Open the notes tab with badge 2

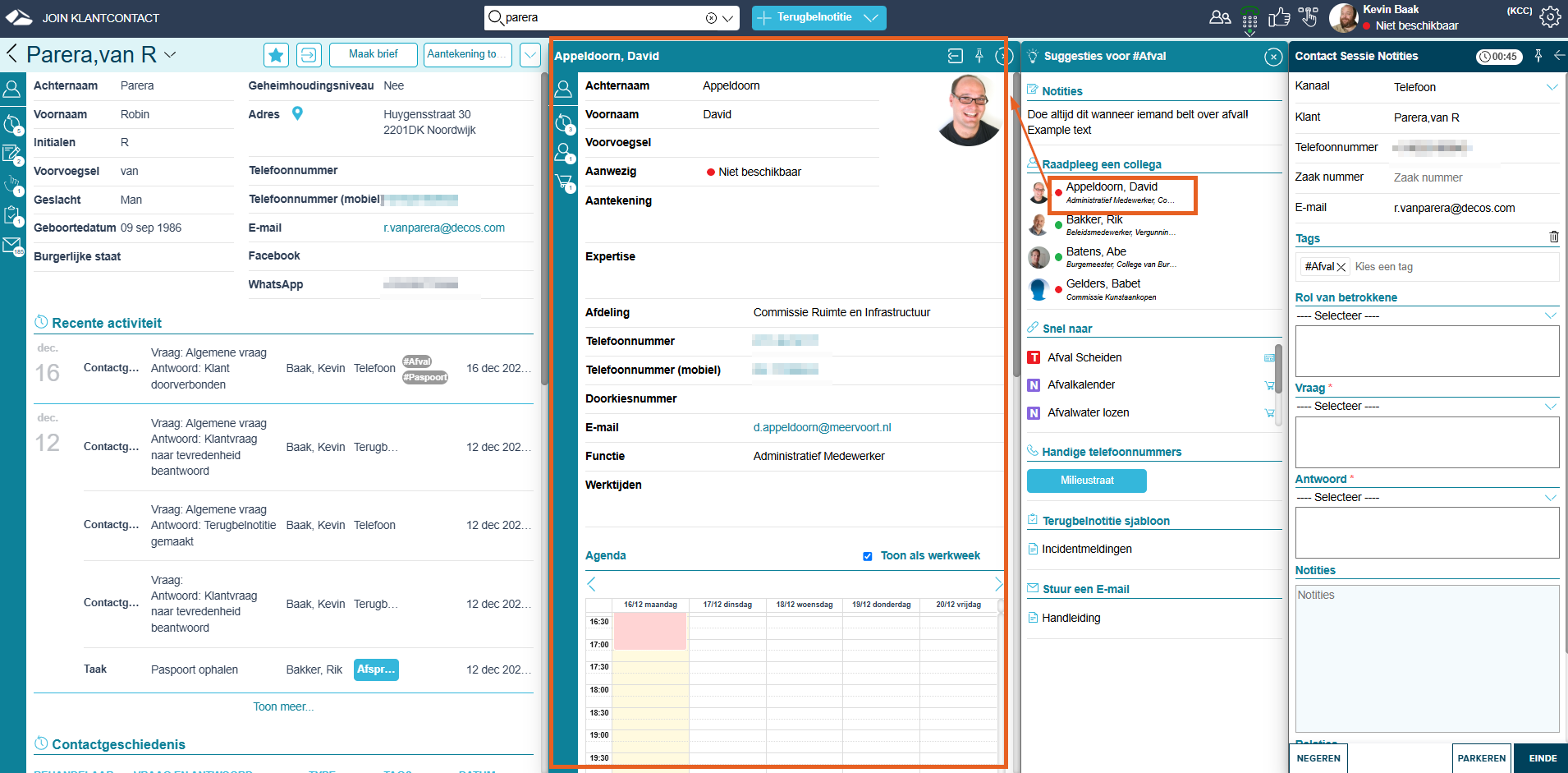(x=12, y=154)
